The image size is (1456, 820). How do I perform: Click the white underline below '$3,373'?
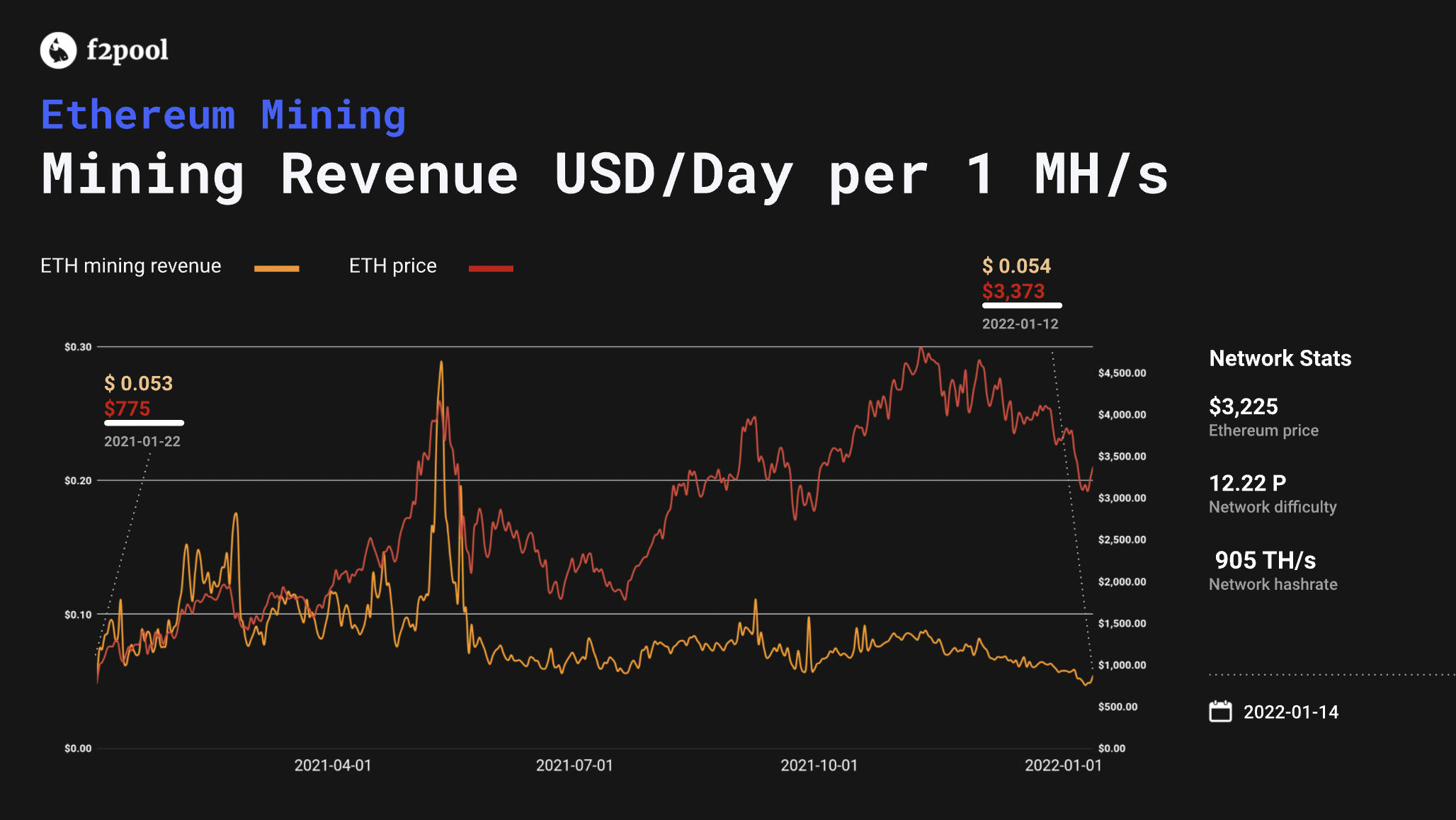pos(1022,306)
